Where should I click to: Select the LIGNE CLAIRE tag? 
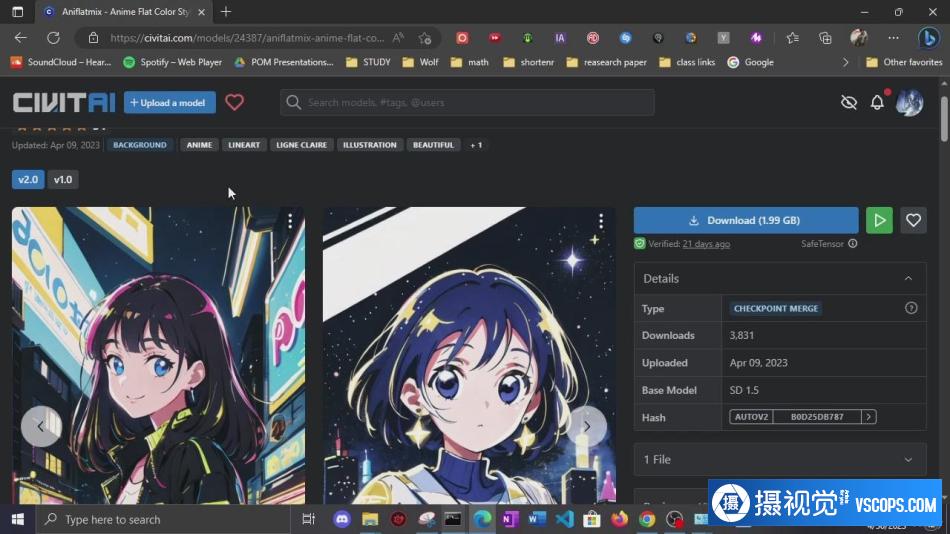tap(302, 145)
